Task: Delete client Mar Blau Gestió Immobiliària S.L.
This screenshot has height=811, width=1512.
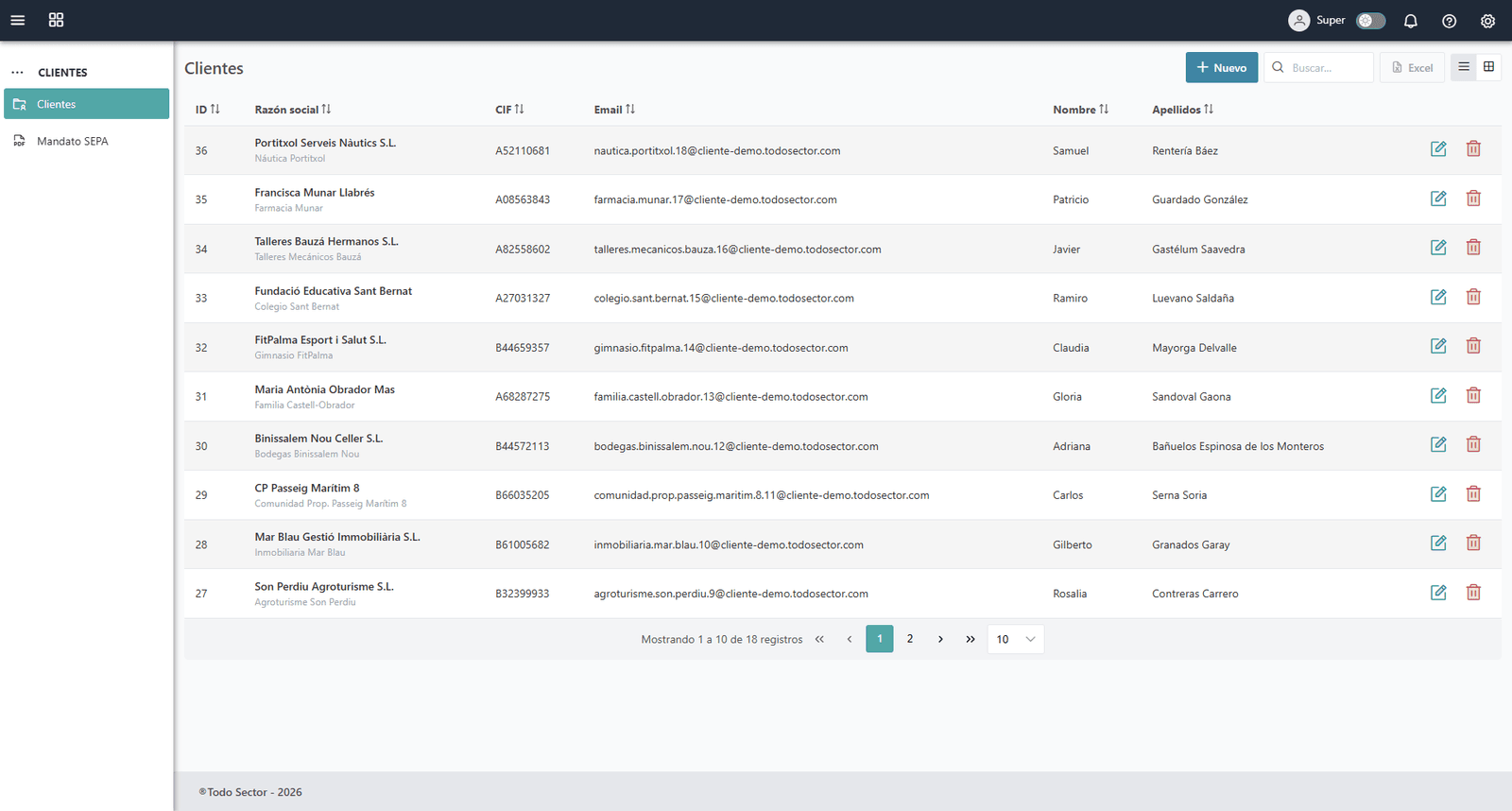Action: (x=1473, y=543)
